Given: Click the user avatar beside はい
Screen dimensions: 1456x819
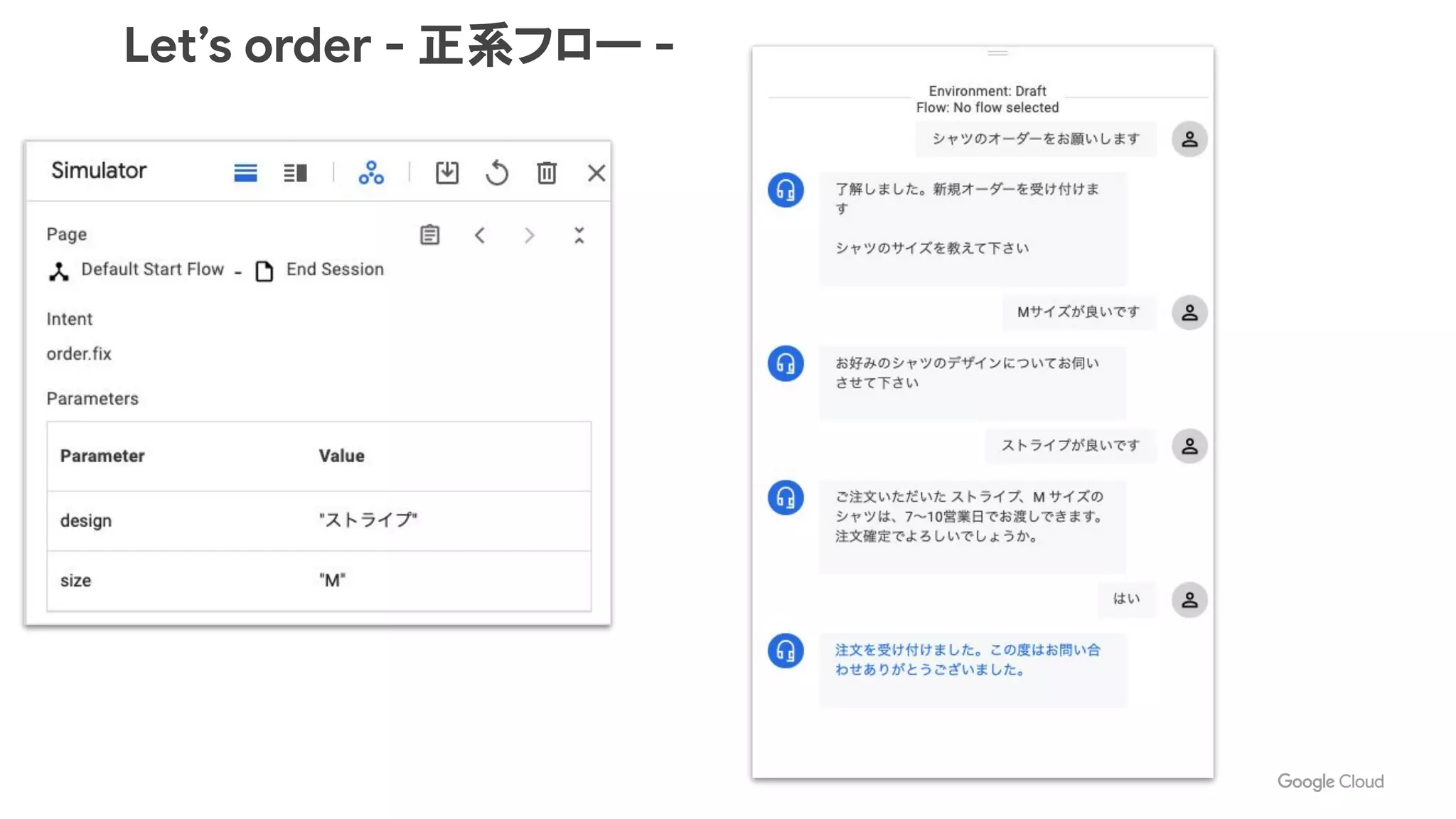Looking at the screenshot, I should pyautogui.click(x=1189, y=599).
